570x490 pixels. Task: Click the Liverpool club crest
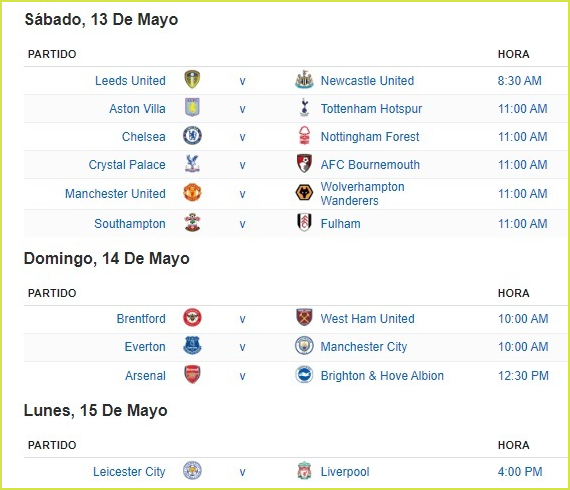click(x=304, y=471)
